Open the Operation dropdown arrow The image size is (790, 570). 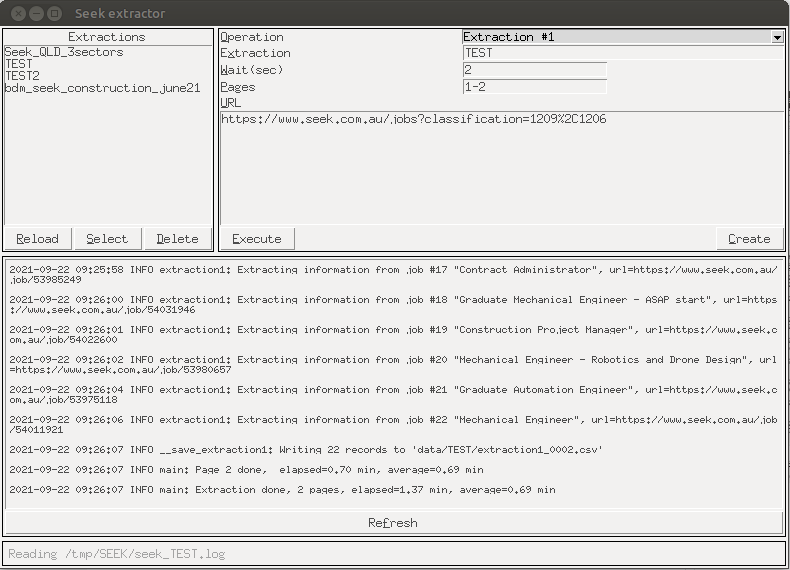coord(777,37)
